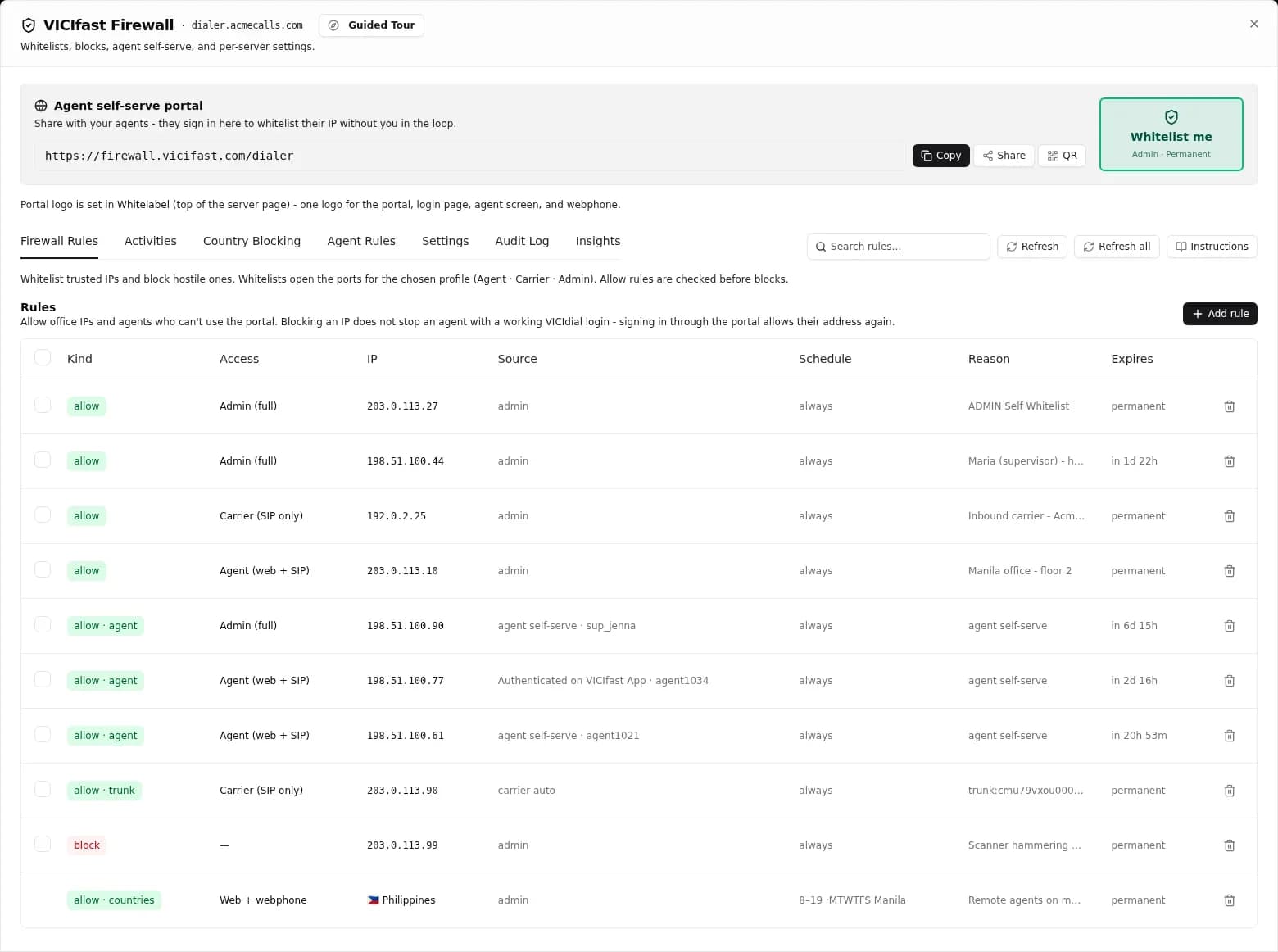Viewport: 1278px width, 952px height.
Task: Click the IP address 198.51.100.61
Action: pos(406,736)
